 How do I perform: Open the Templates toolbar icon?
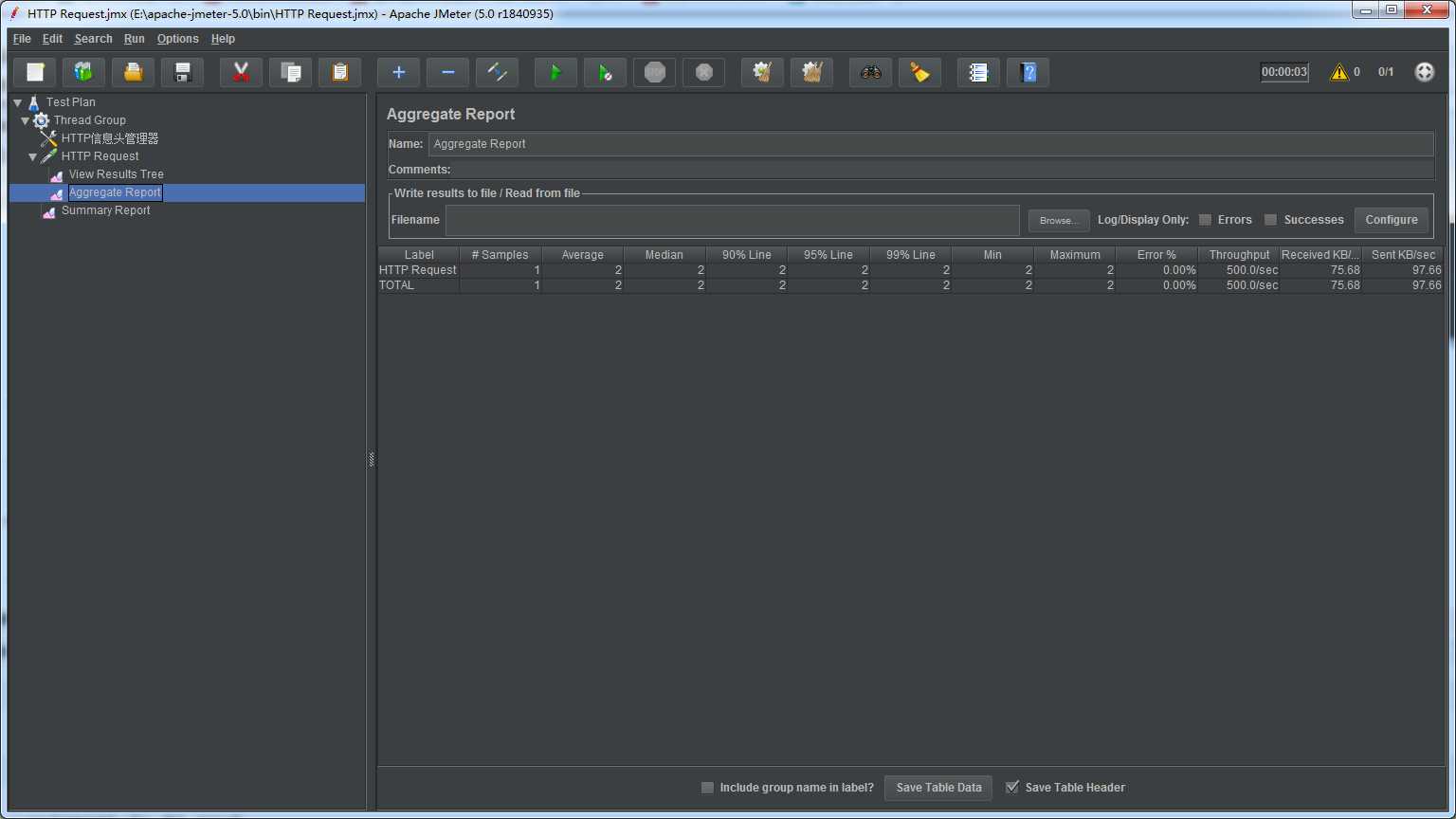(x=84, y=72)
